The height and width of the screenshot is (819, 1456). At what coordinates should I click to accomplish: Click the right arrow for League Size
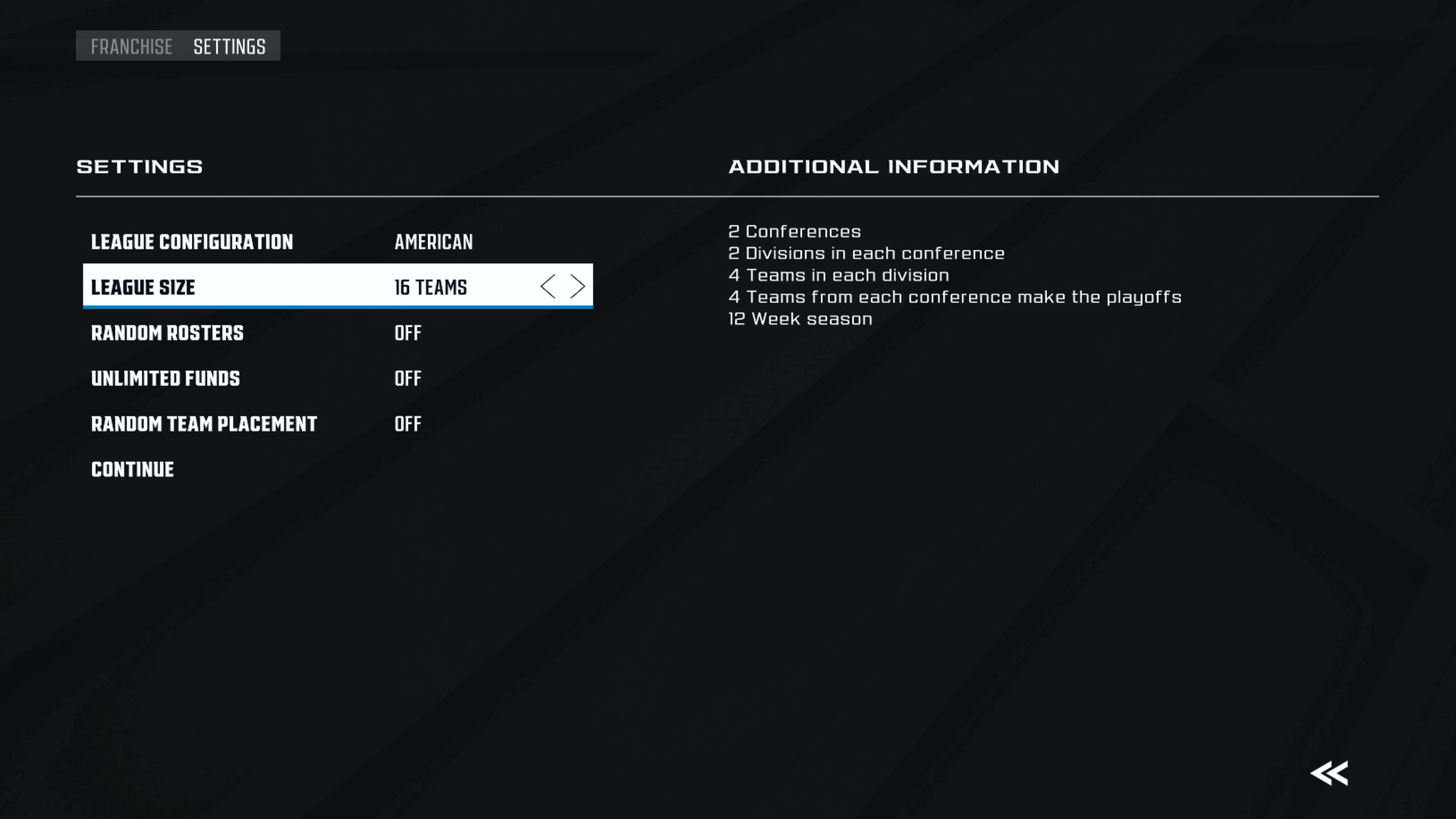coord(577,287)
